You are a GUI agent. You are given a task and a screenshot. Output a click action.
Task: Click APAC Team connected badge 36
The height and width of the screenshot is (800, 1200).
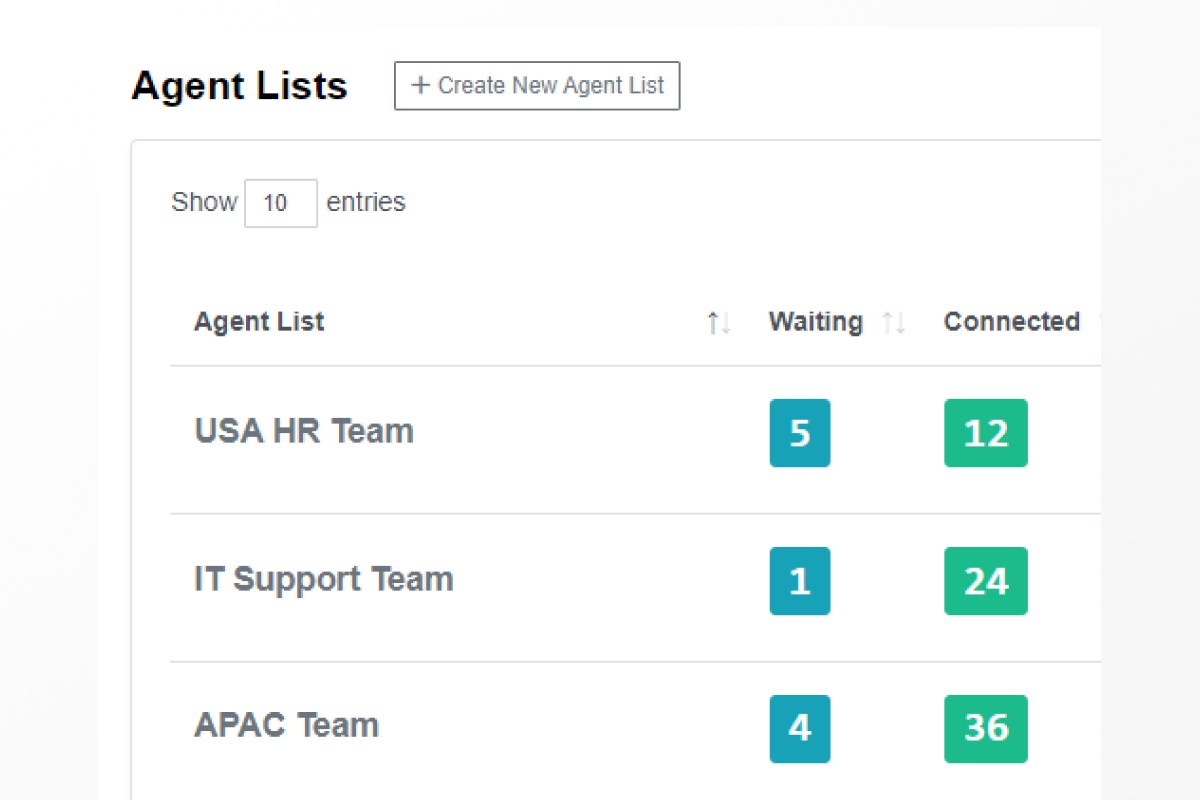pos(986,728)
